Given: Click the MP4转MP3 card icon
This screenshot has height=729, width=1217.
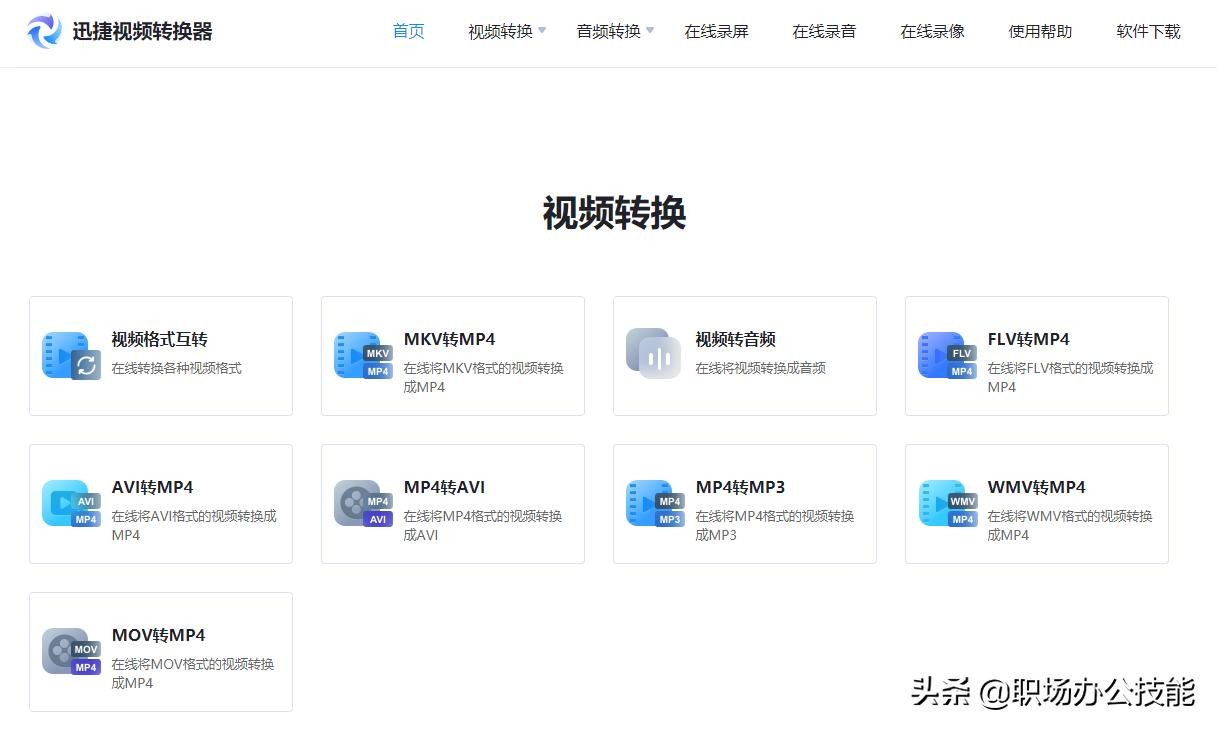Looking at the screenshot, I should tap(654, 504).
